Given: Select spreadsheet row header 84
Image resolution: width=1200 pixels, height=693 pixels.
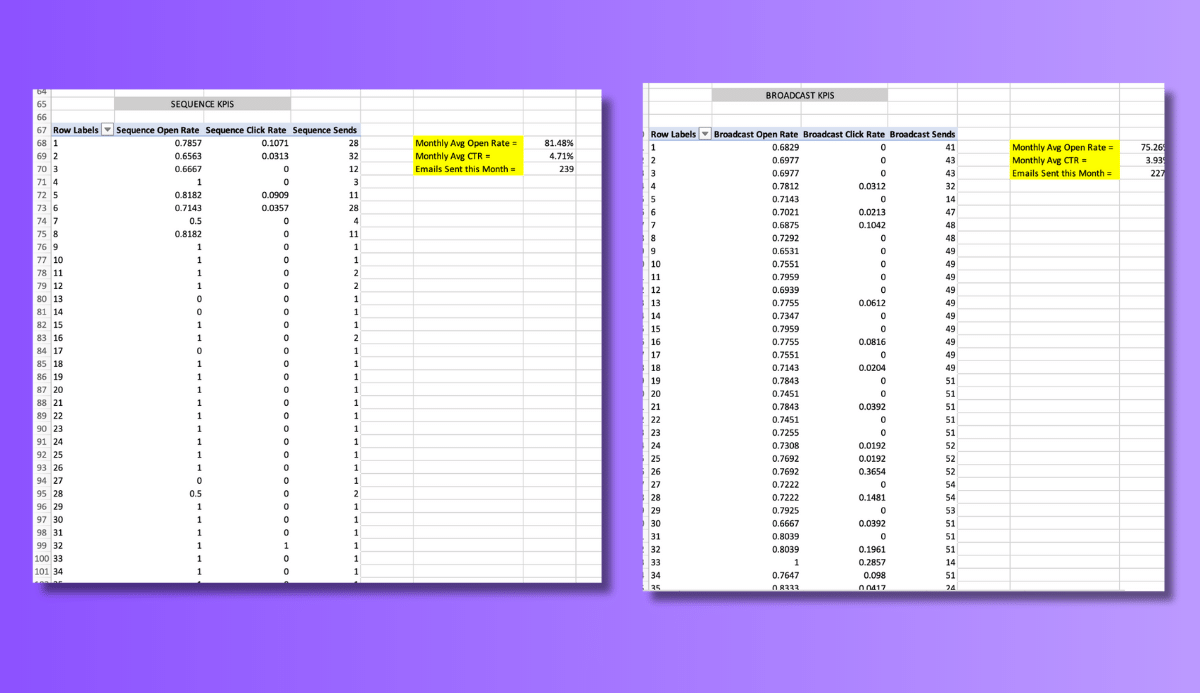Looking at the screenshot, I should coord(41,350).
